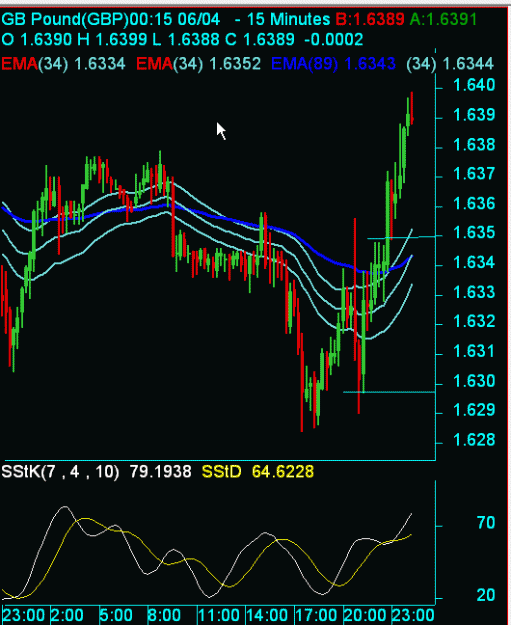Click the horizontal level line below 1.630

click(389, 392)
